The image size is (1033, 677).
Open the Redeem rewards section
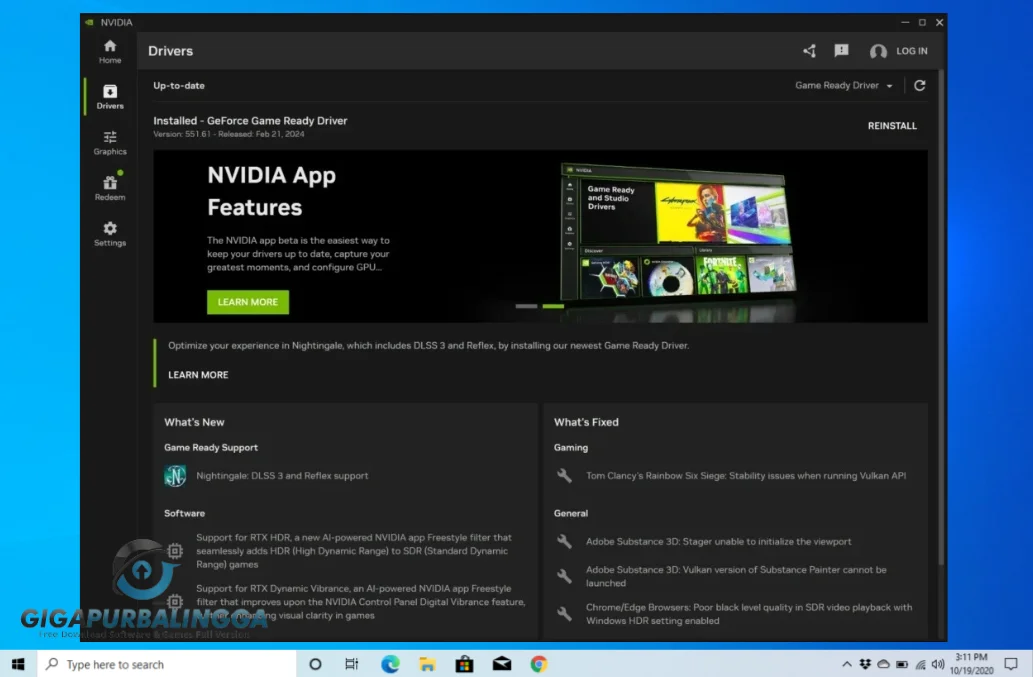click(110, 188)
